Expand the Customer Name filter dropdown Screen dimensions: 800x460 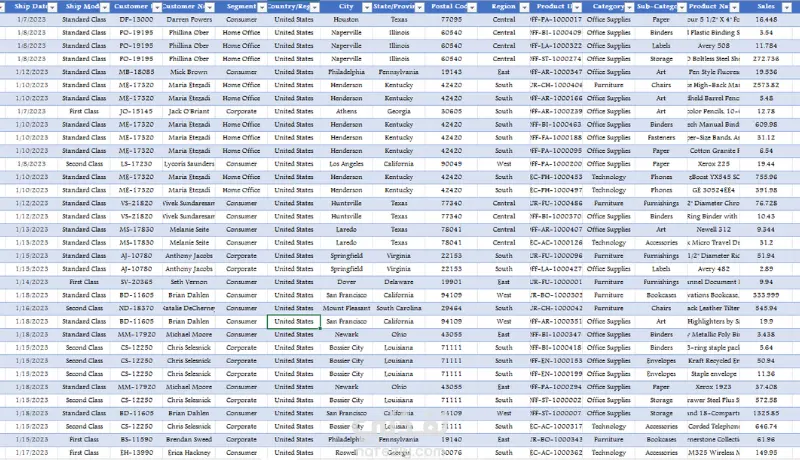point(210,7)
